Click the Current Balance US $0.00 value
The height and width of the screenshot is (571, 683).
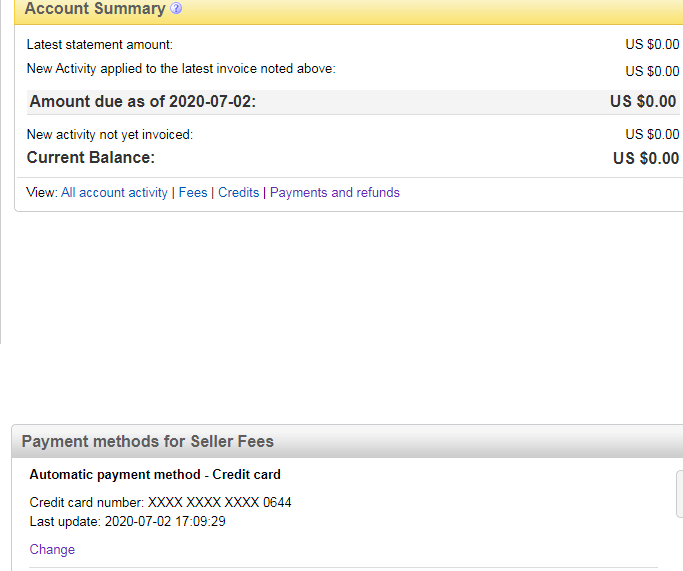645,158
